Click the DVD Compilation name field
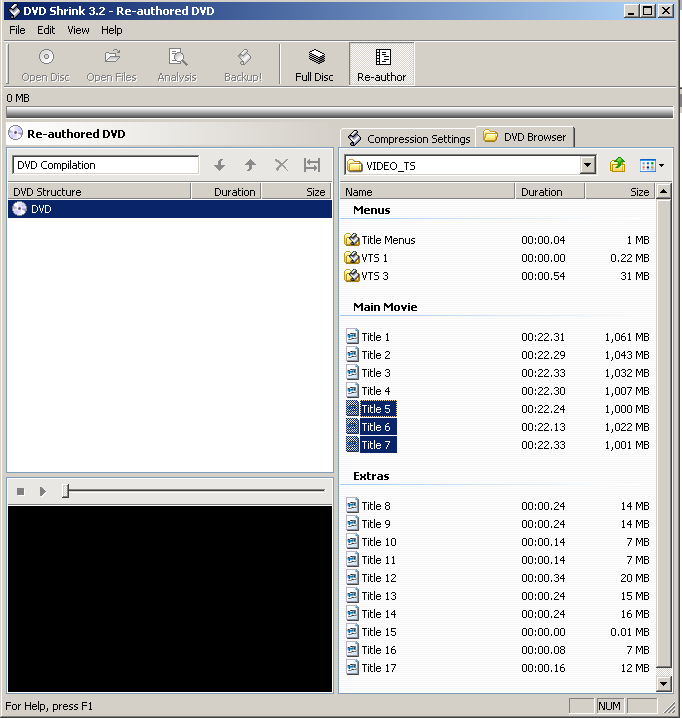The image size is (682, 718). pyautogui.click(x=106, y=165)
